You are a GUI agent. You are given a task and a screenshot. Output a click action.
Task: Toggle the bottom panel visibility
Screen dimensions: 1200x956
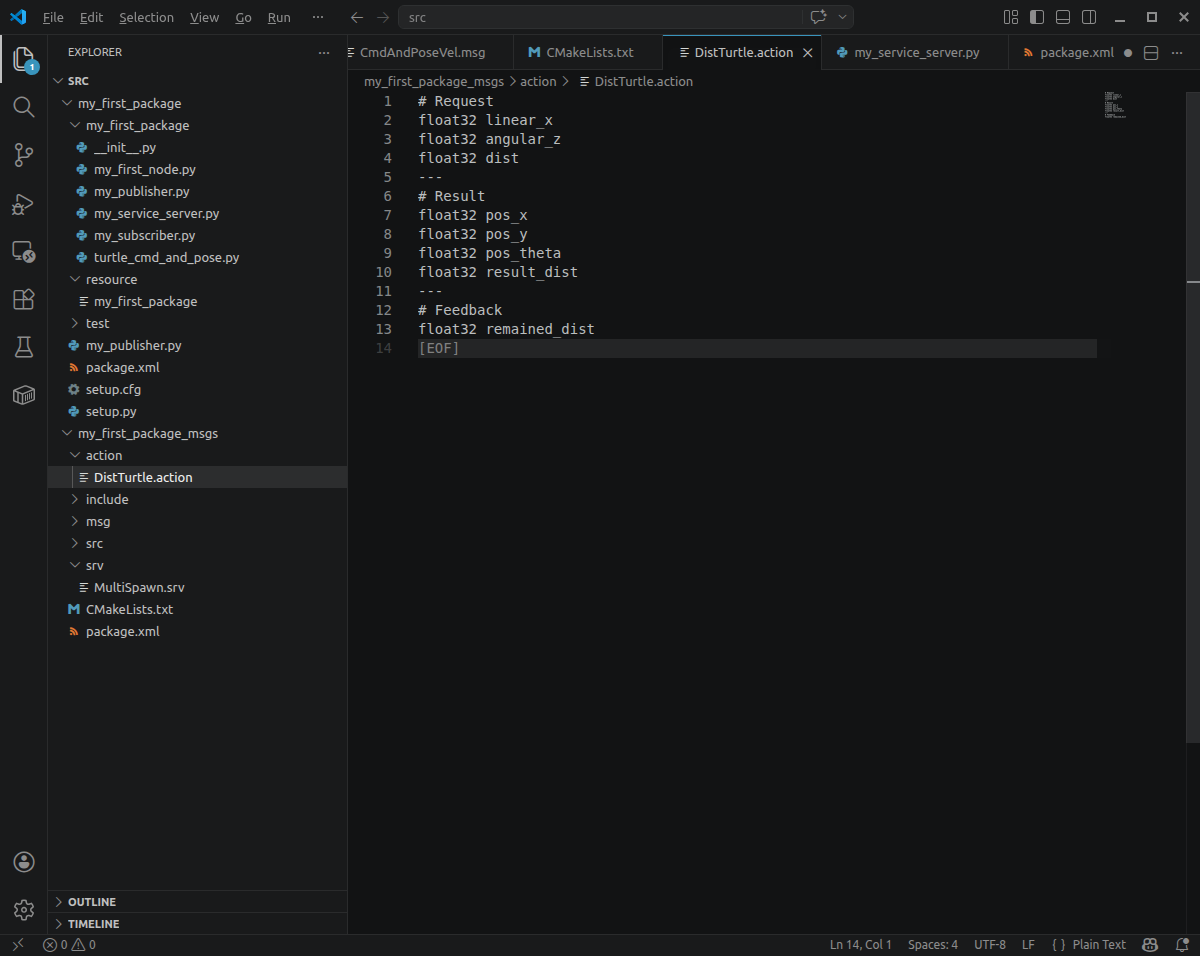click(x=1063, y=17)
